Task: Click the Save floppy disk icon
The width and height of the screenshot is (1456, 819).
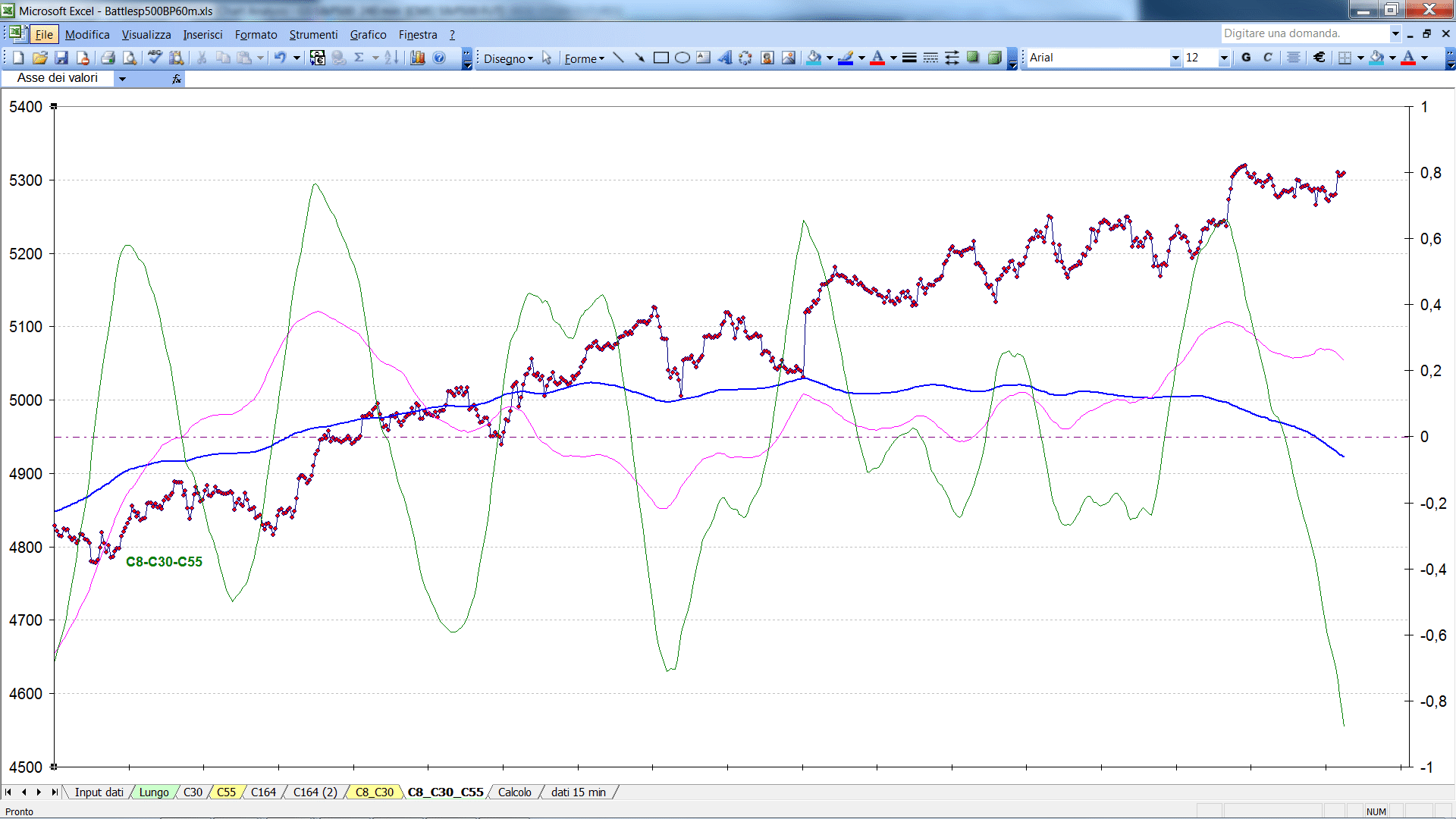Action: 61,58
